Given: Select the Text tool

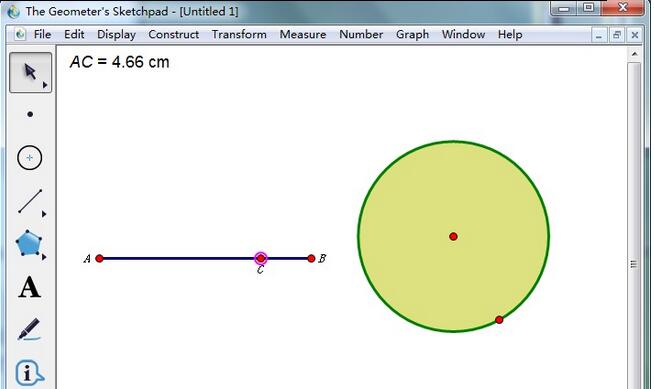Looking at the screenshot, I should pyautogui.click(x=30, y=288).
